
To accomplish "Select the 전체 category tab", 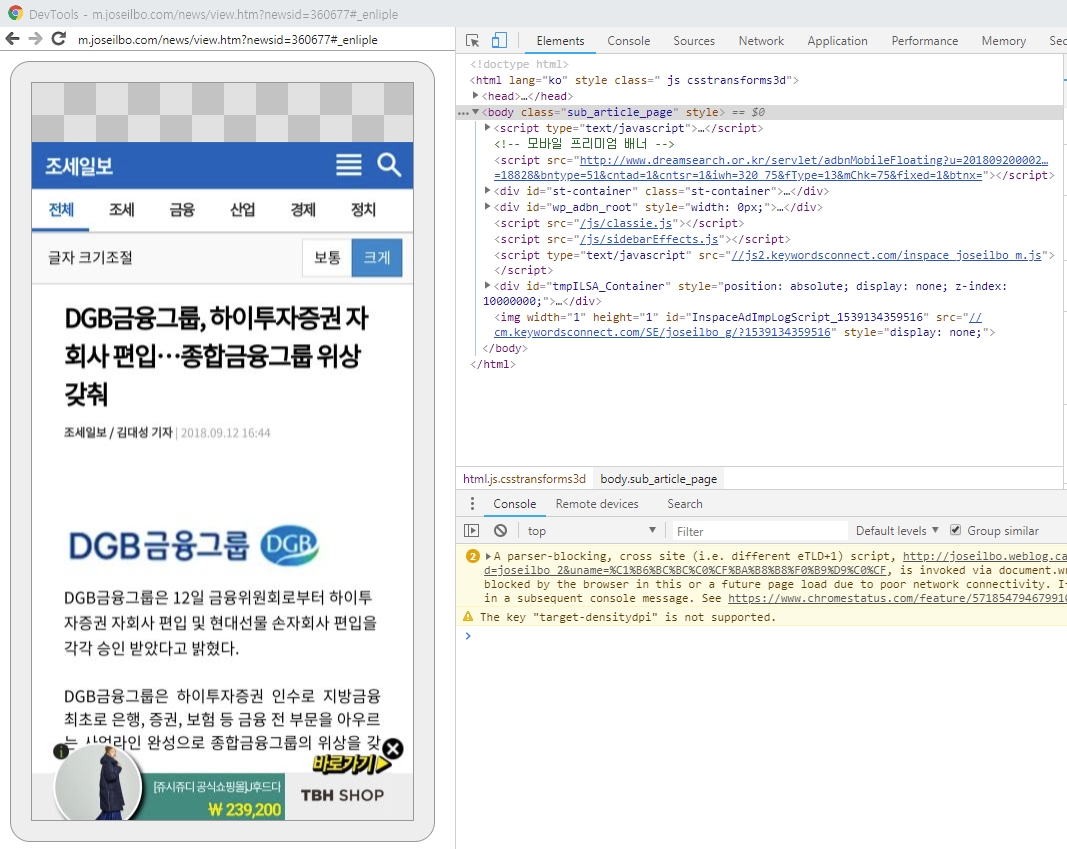I will (61, 210).
